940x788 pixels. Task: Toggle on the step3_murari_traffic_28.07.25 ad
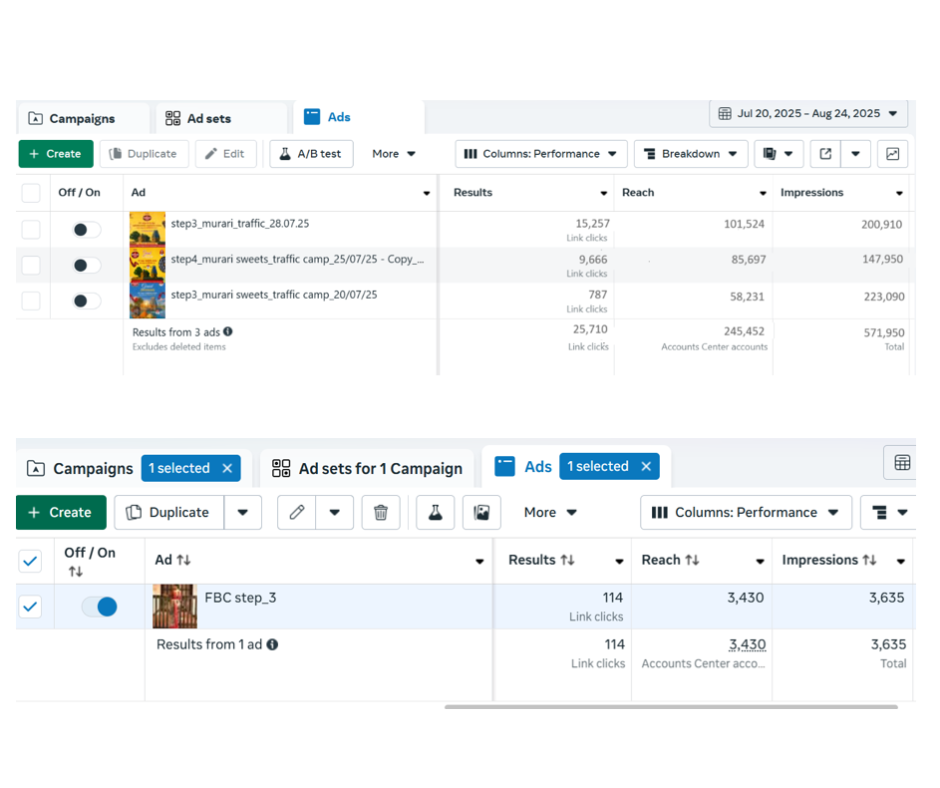(x=87, y=230)
